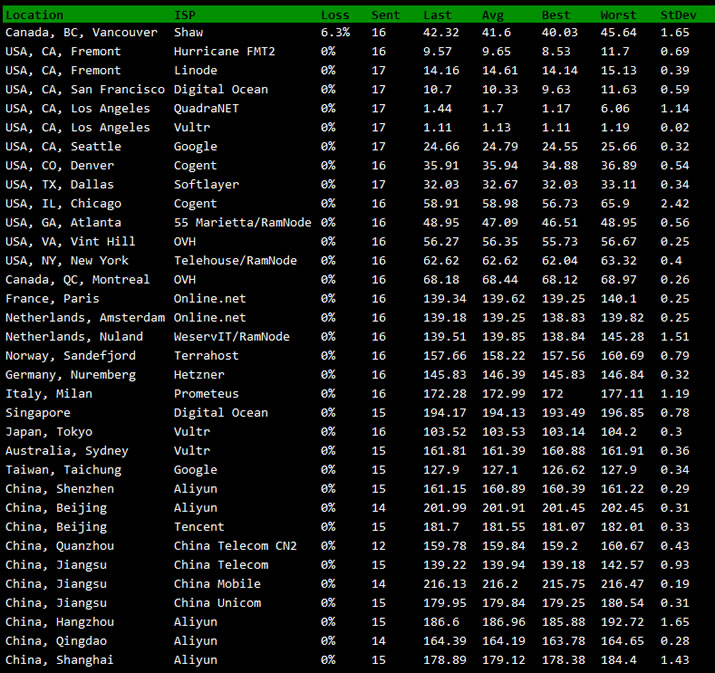This screenshot has width=715, height=673.
Task: Select the 24.66 last value for Google Seattle
Action: click(x=441, y=146)
